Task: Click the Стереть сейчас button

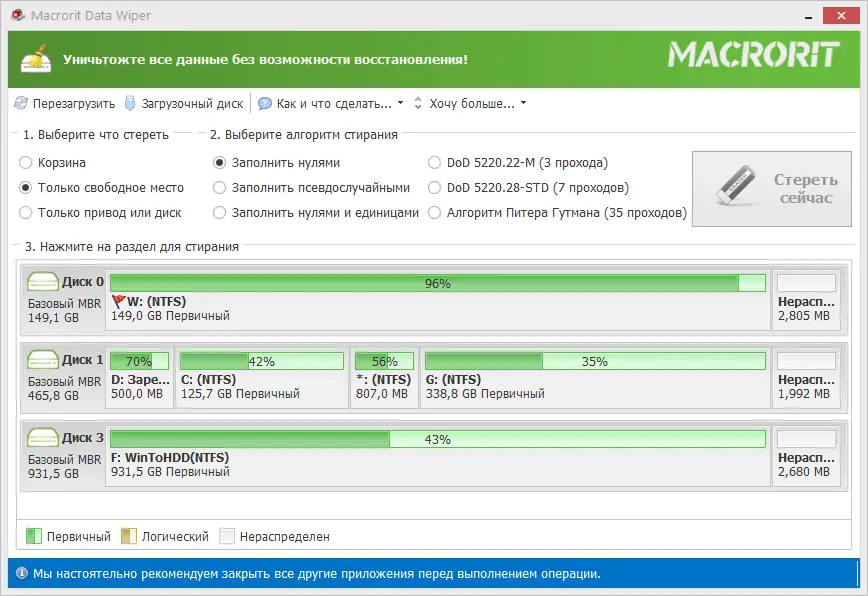Action: tap(772, 189)
